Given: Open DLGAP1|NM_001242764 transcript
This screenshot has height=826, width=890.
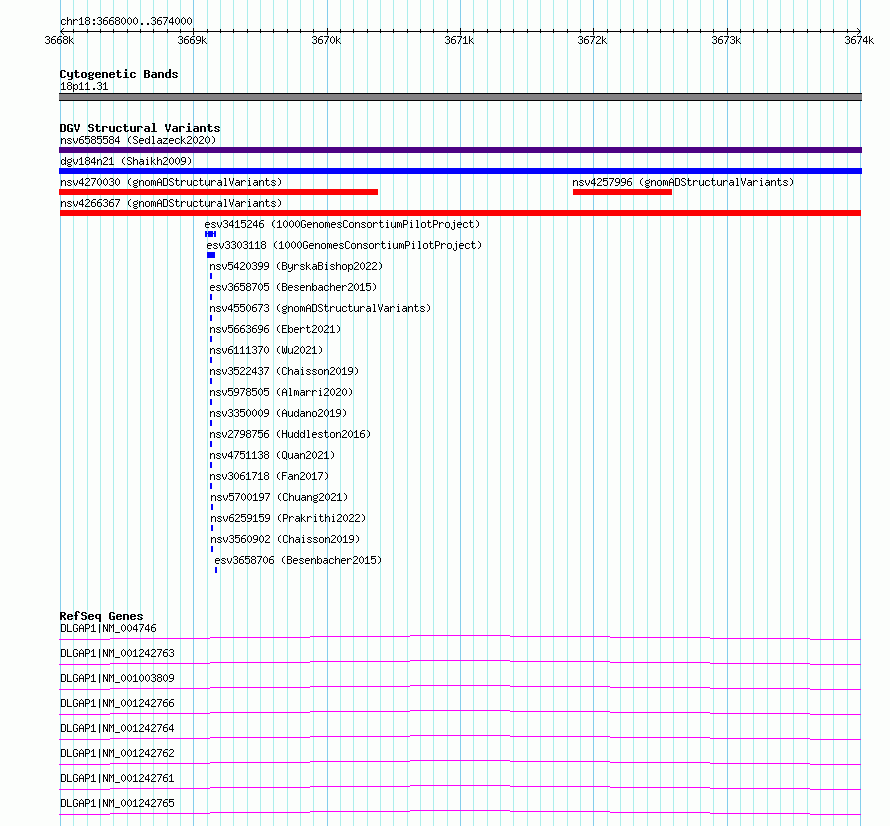Looking at the screenshot, I should [117, 728].
